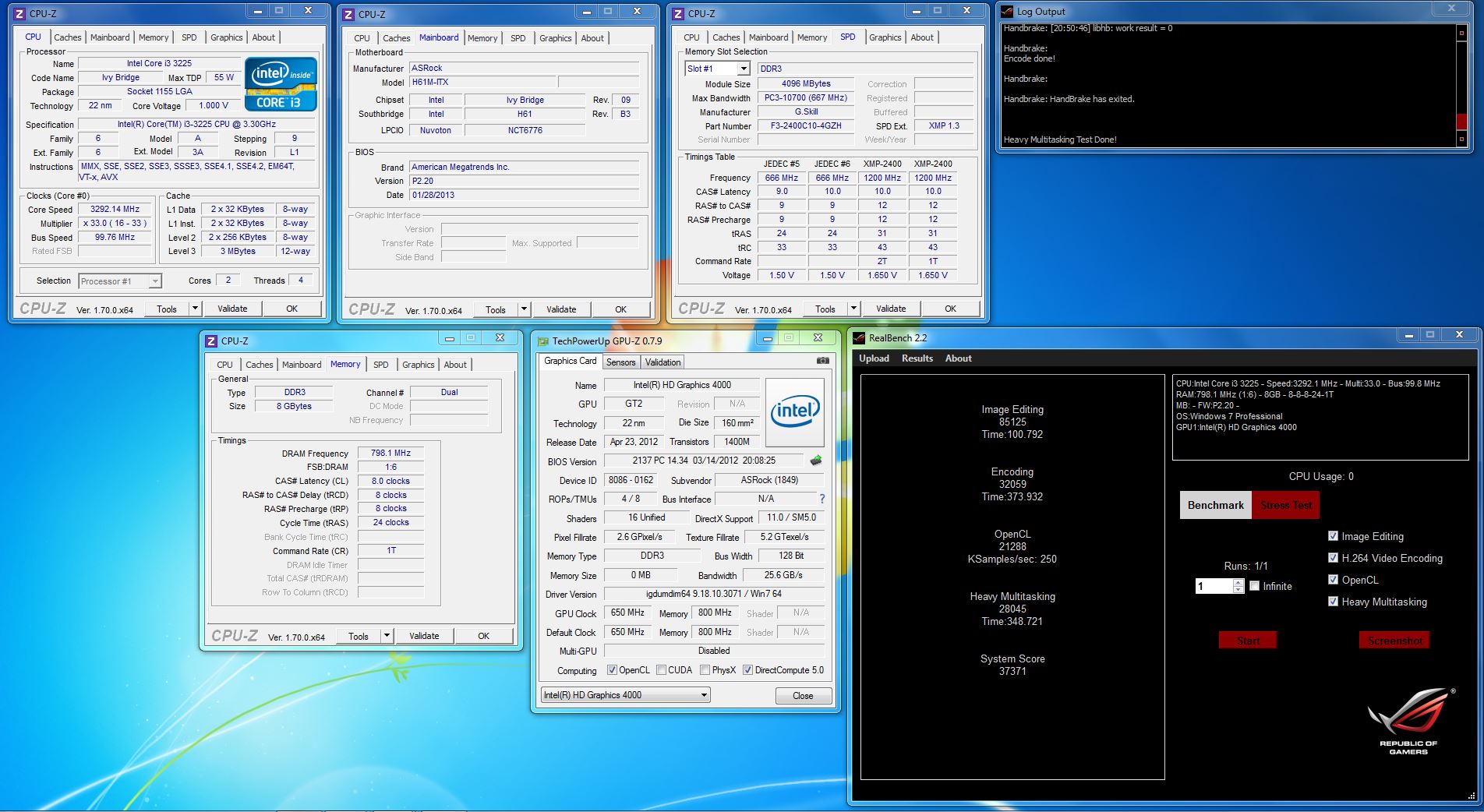Viewport: 1484px width, 812px height.
Task: Click the DRAM Frequency value 798.1 MHz
Action: point(390,453)
